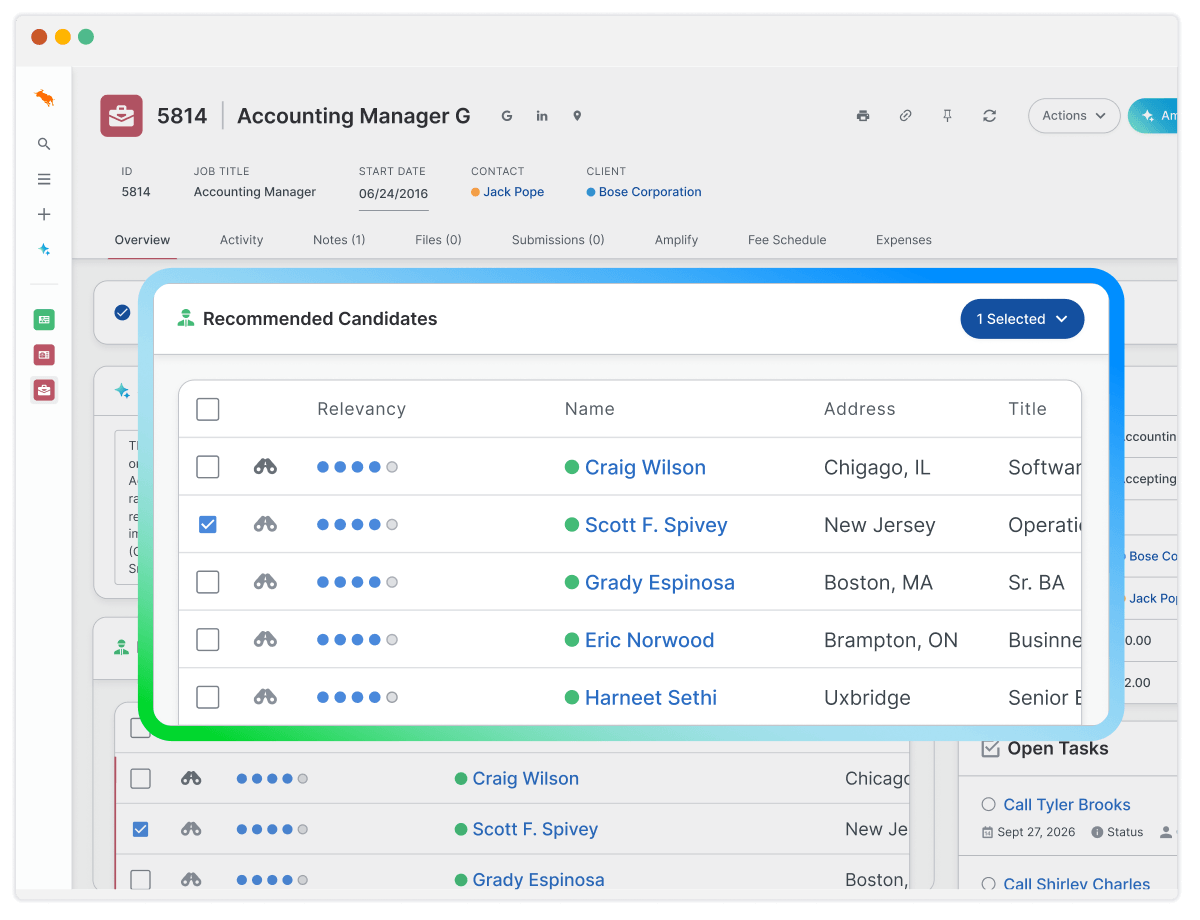
Task: Click binoculars icon in Harneet Sethi row
Action: click(x=265, y=696)
